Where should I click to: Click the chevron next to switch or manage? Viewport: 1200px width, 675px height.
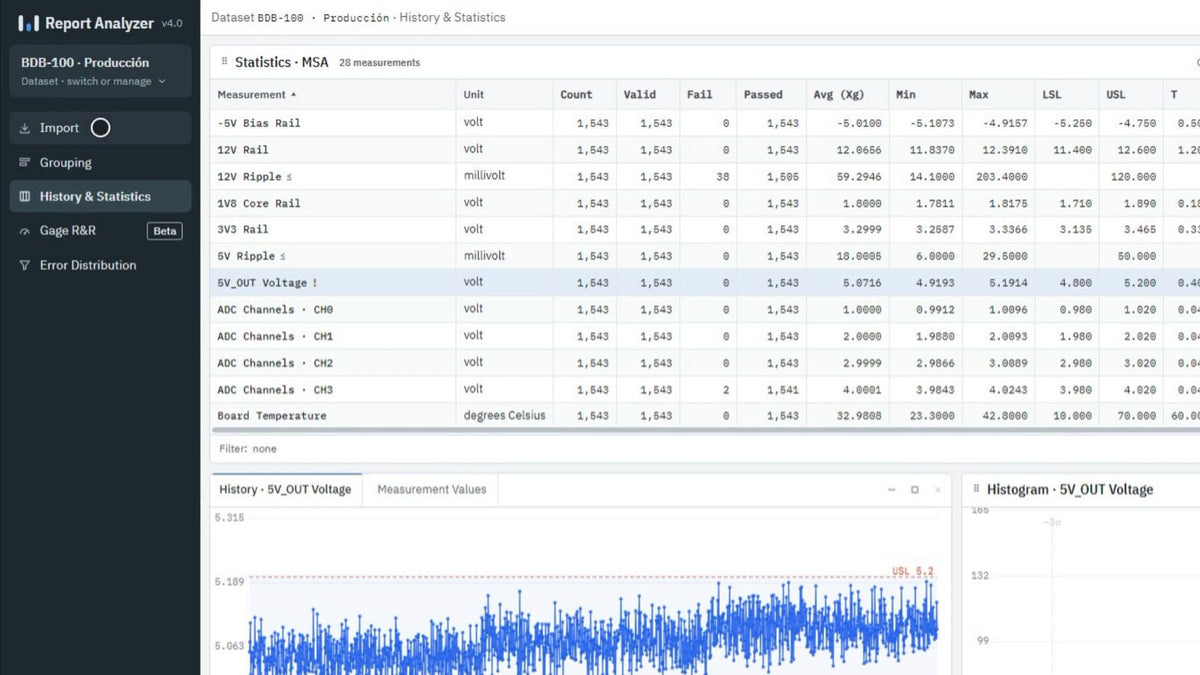pos(162,82)
